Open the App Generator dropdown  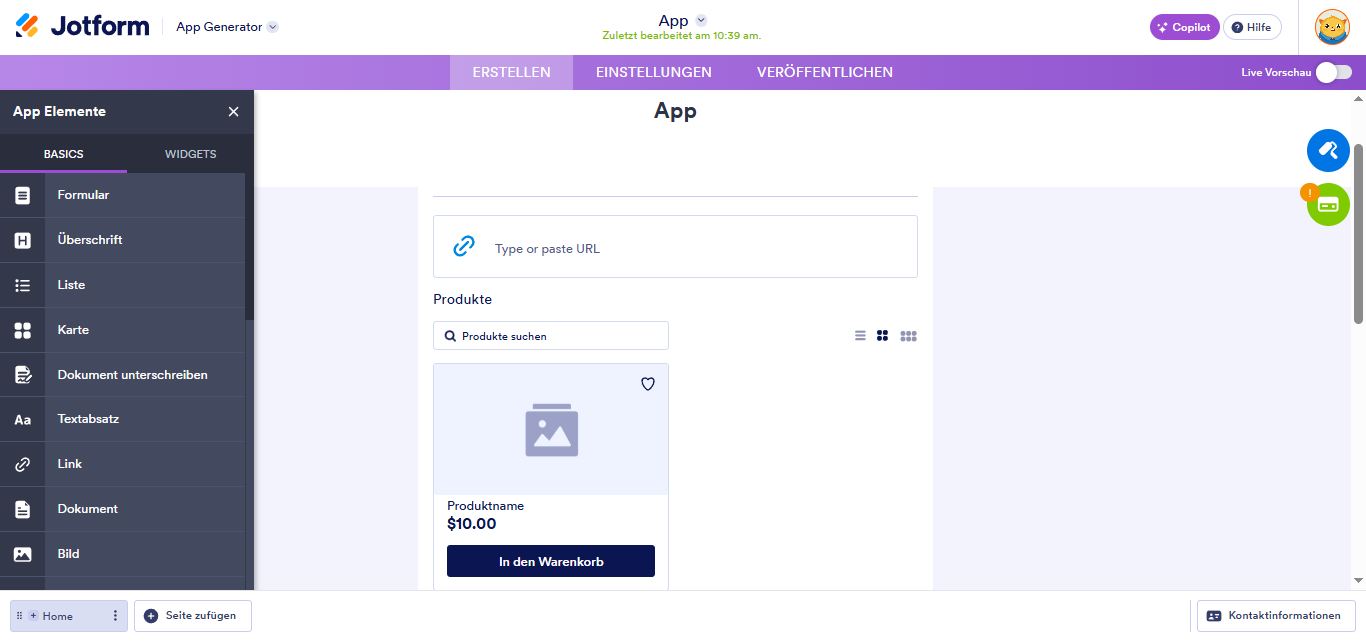pos(225,27)
